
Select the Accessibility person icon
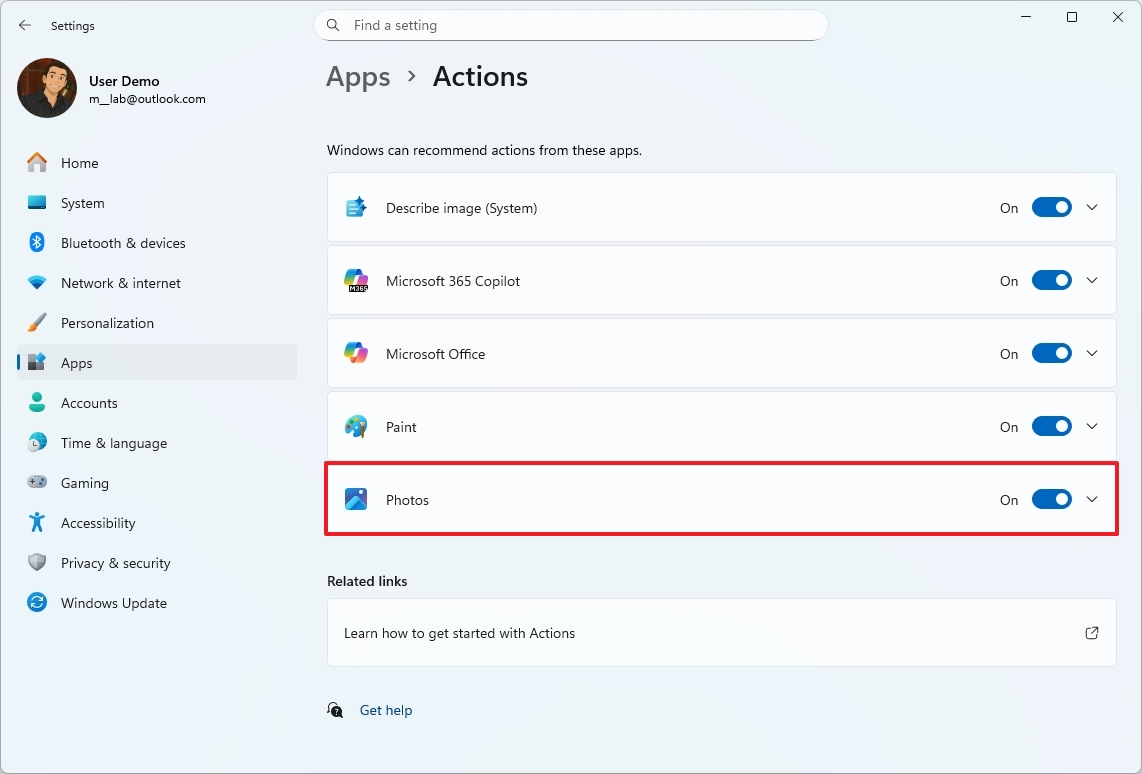[36, 522]
